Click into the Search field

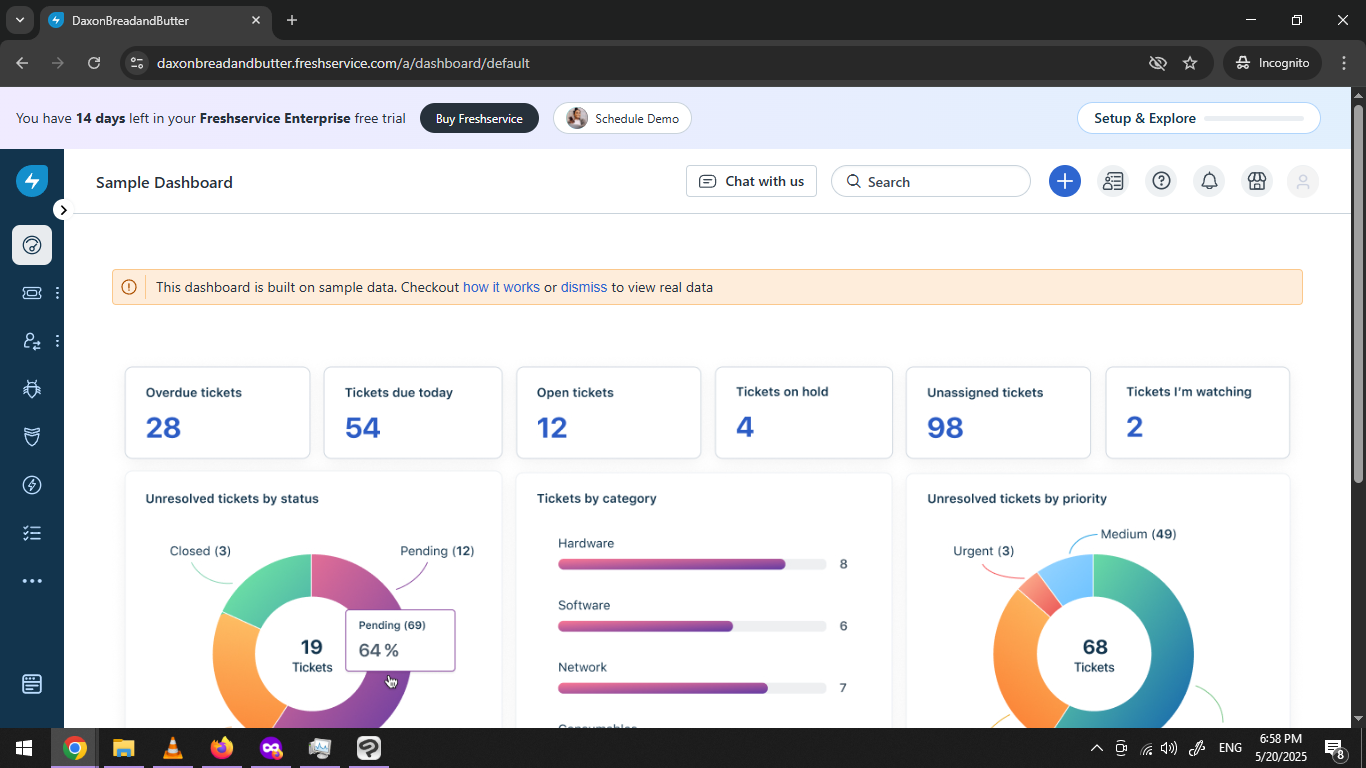pos(931,181)
